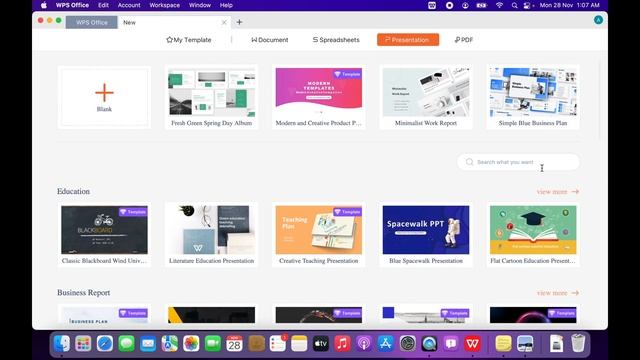The width and height of the screenshot is (640, 360).
Task: Open Notes from the Dock
Action: click(299, 344)
